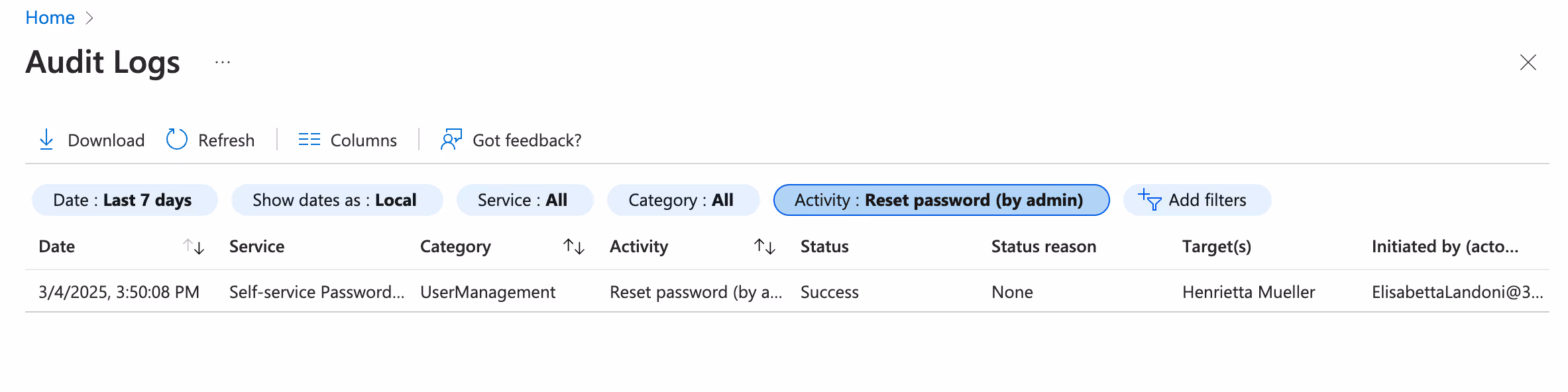Image resolution: width=1568 pixels, height=392 pixels.
Task: Open the Category column sort control
Action: point(574,246)
